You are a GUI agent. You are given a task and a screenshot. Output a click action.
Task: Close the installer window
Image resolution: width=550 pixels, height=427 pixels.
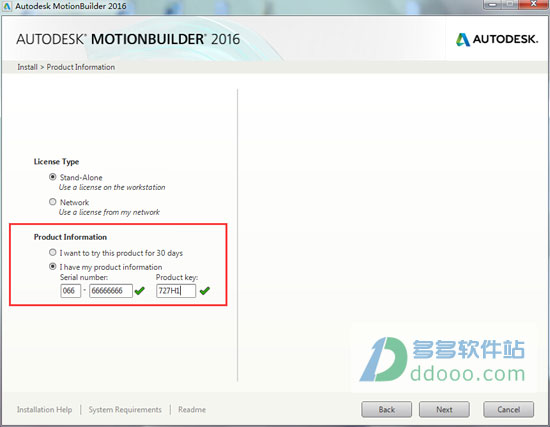click(533, 4)
